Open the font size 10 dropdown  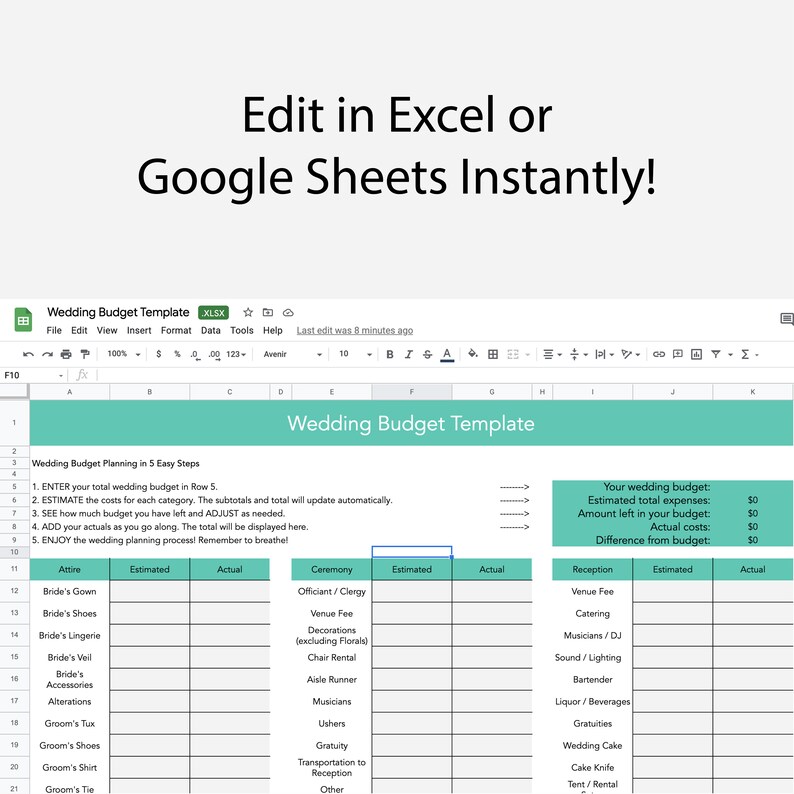(355, 354)
